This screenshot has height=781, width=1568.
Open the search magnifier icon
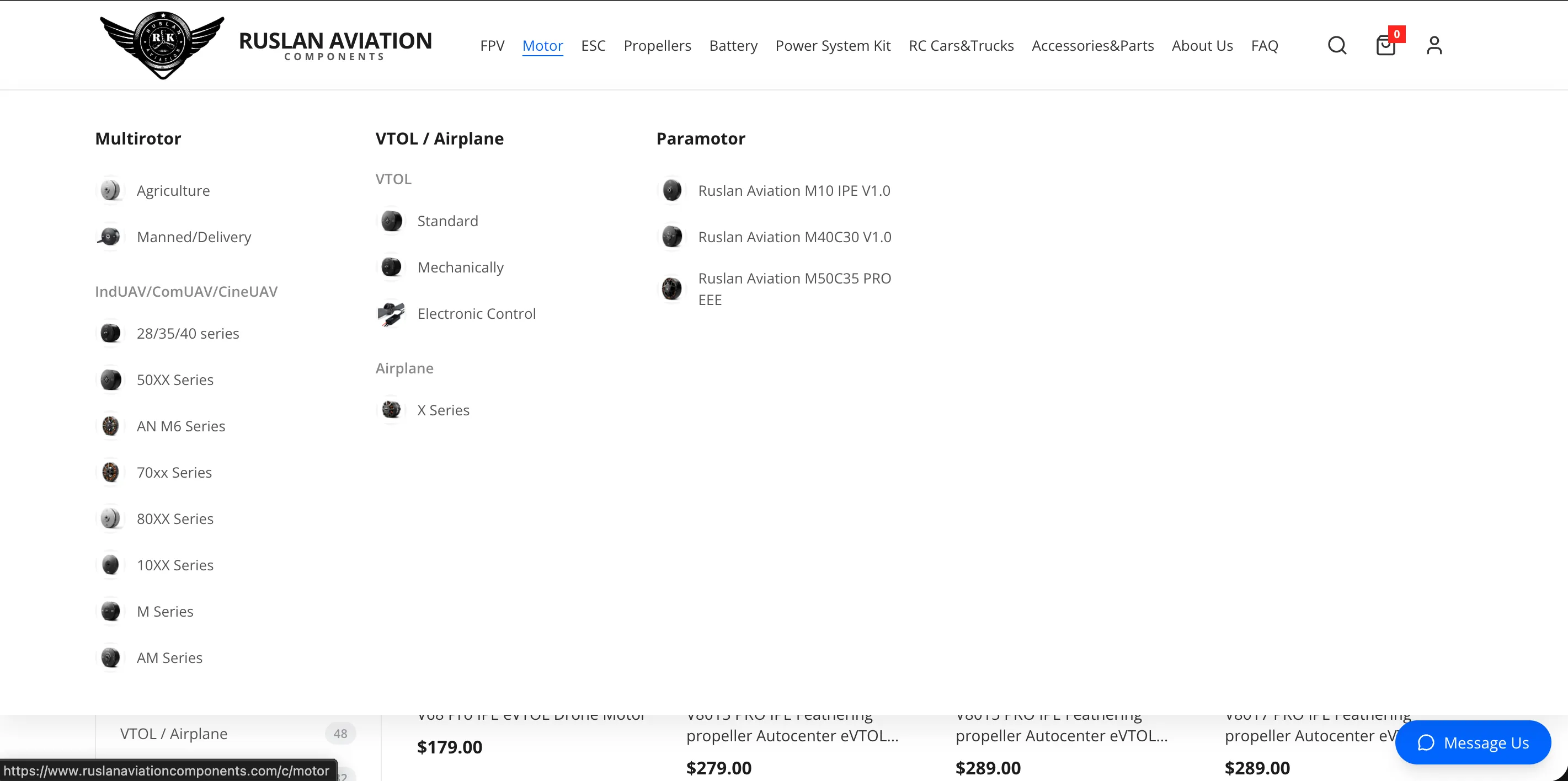click(x=1337, y=46)
